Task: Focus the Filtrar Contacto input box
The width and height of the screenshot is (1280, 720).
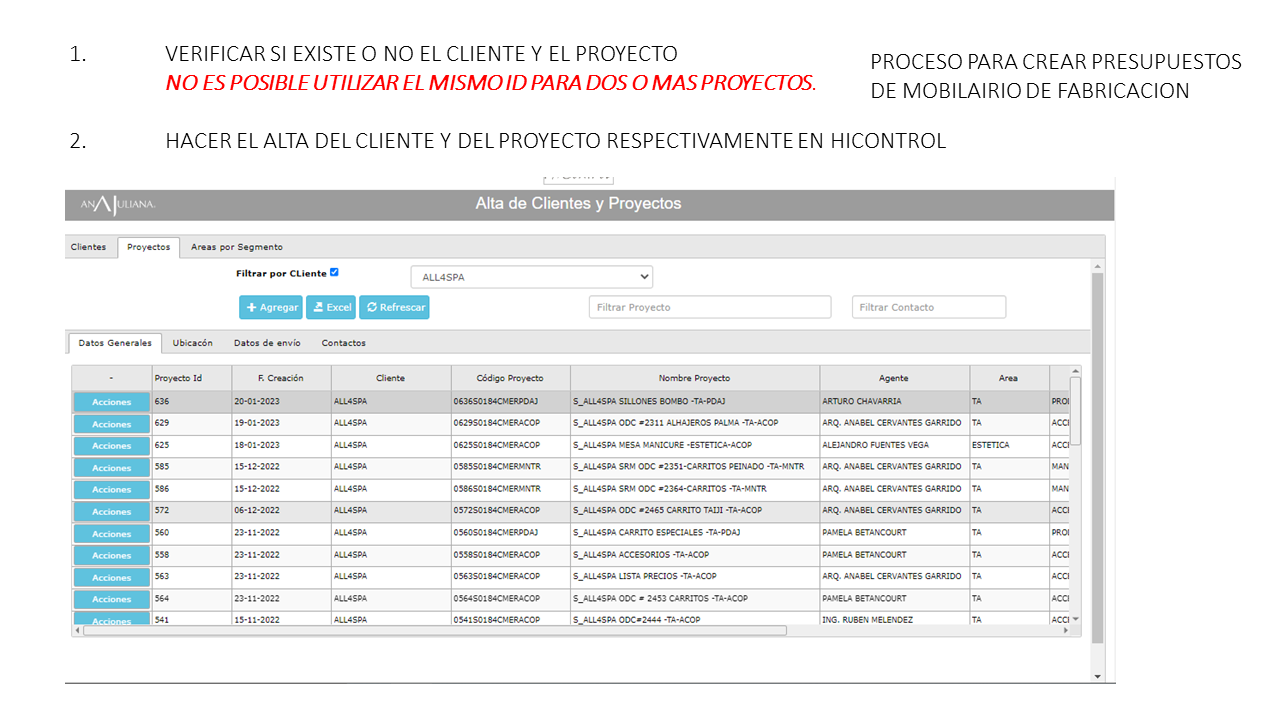Action: 929,307
